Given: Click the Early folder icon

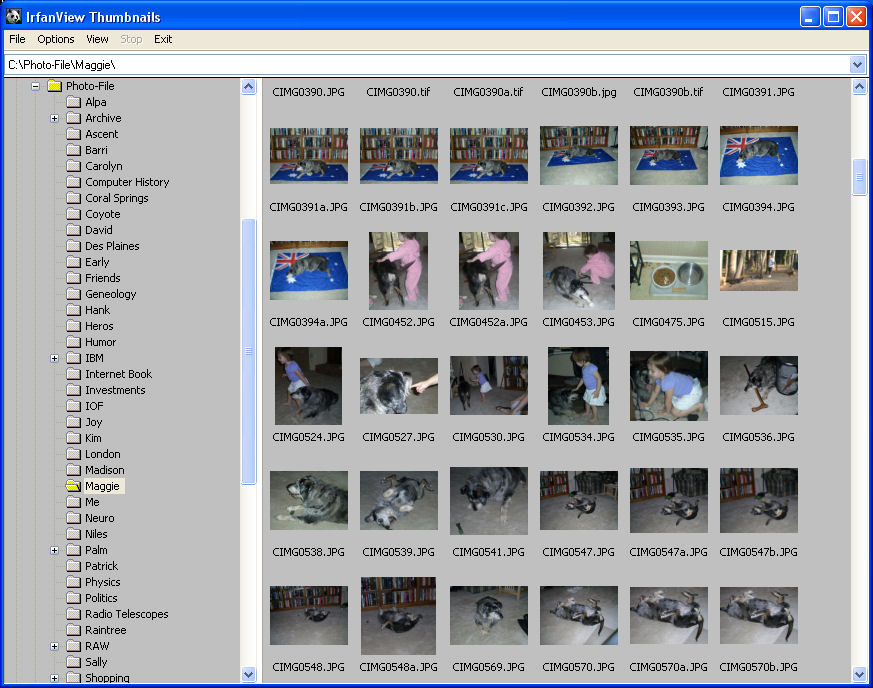Looking at the screenshot, I should click(73, 262).
